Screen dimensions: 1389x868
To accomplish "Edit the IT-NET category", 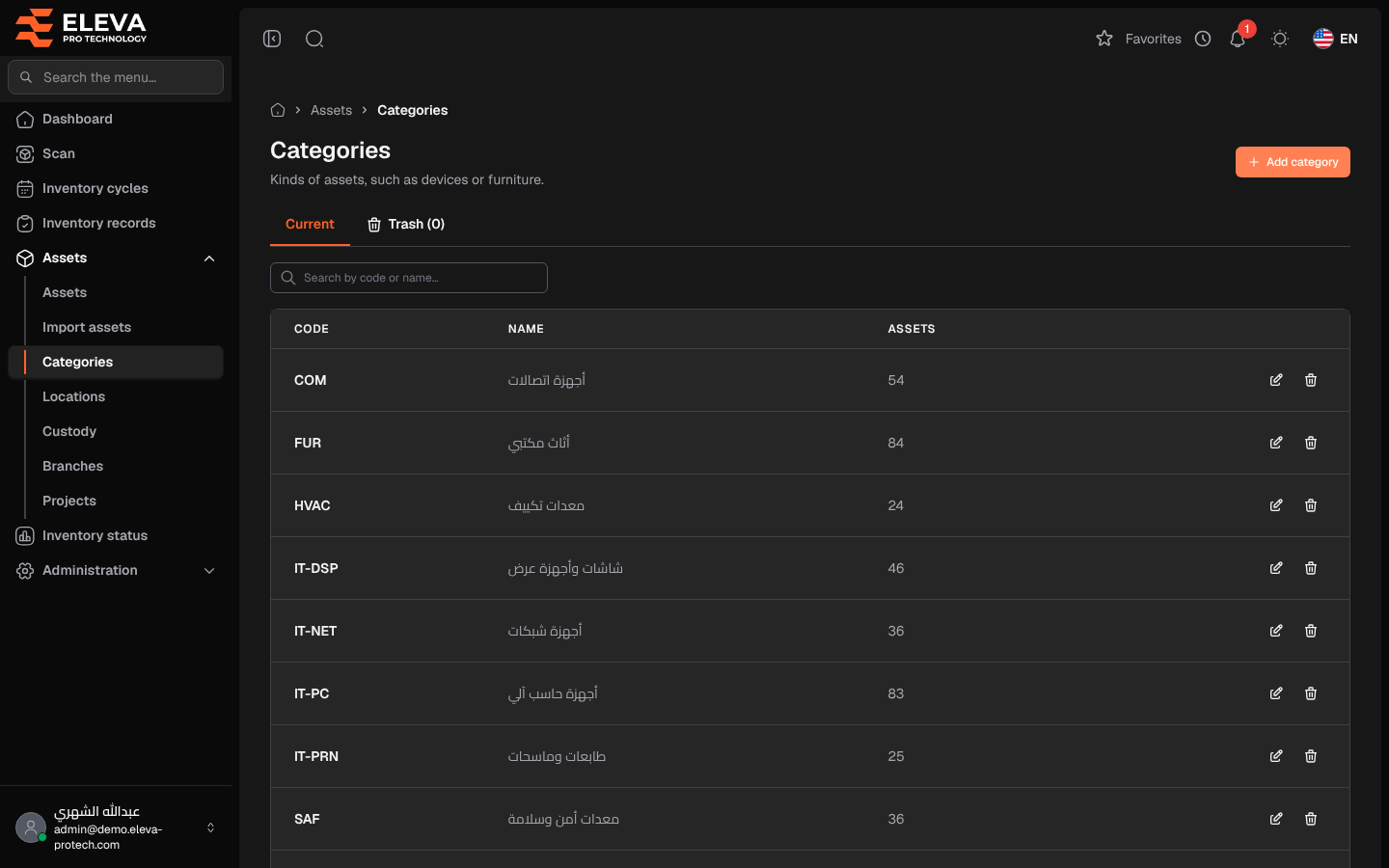I will pyautogui.click(x=1276, y=631).
